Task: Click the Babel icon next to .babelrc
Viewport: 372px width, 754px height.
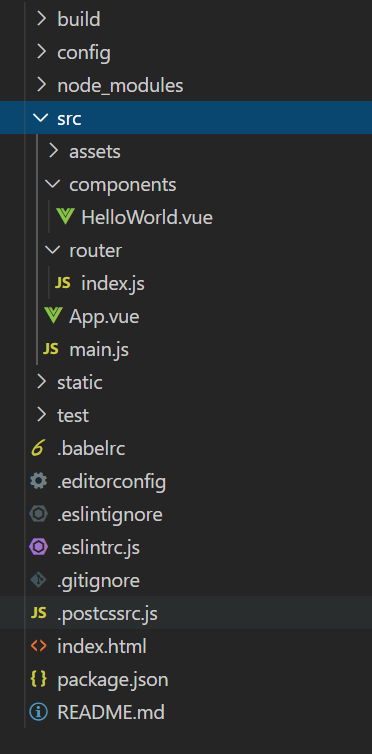Action: [38, 448]
